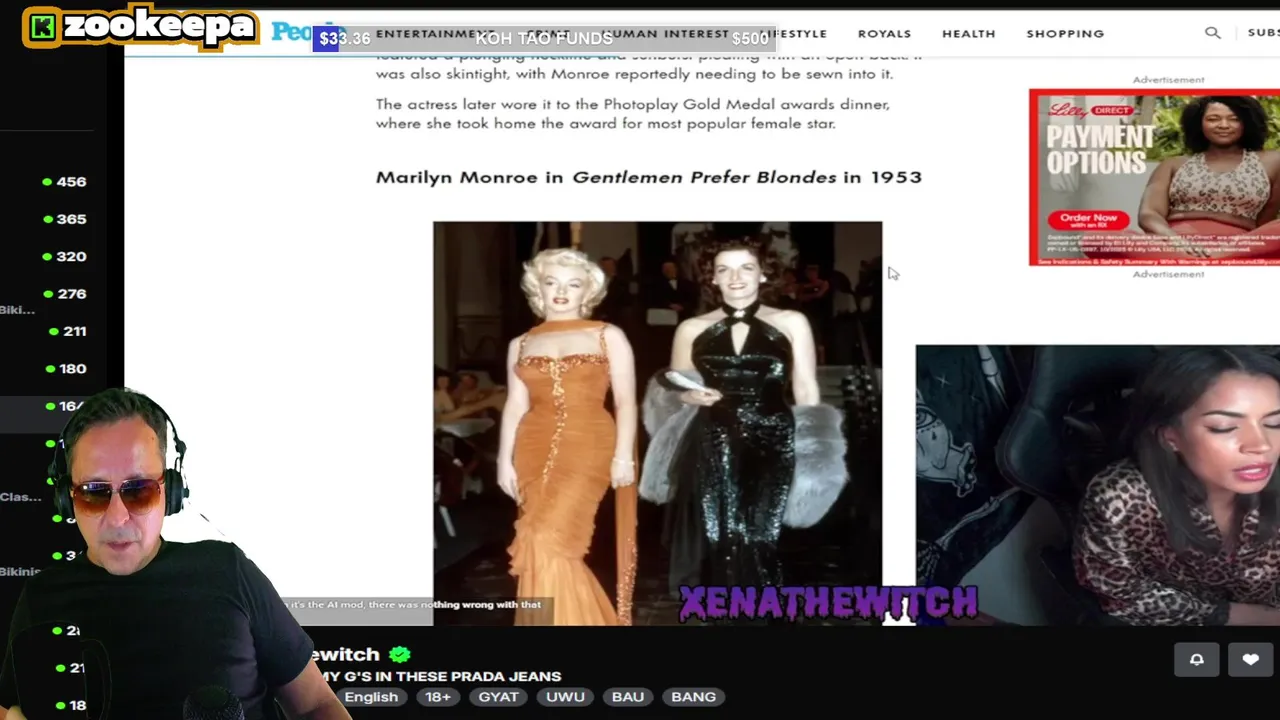Select the UWU tag
This screenshot has height=720, width=1280.
565,697
